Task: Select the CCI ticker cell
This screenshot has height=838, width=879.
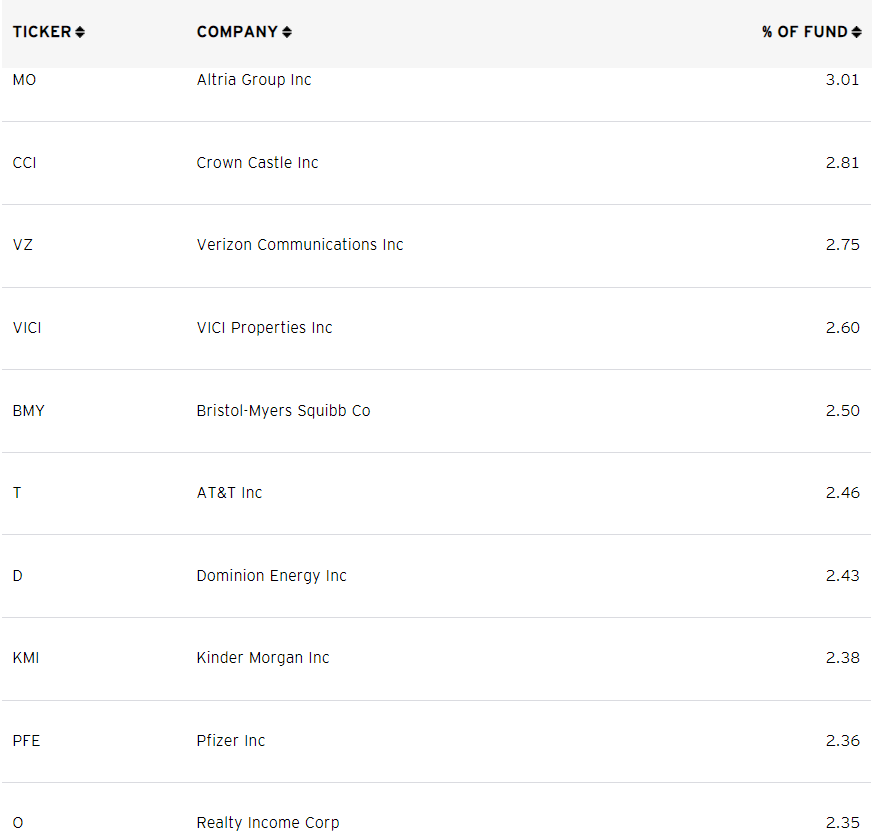Action: (24, 163)
